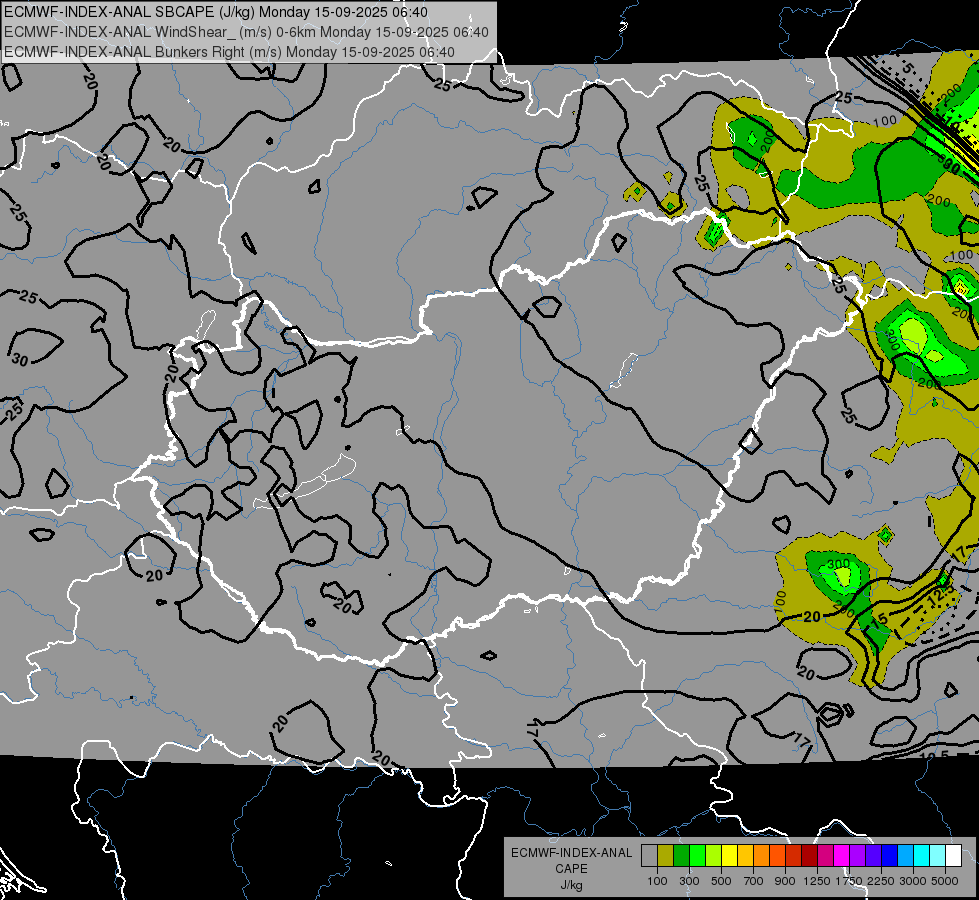Viewport: 979px width, 900px height.
Task: Click the 30 contour label on map
Action: pyautogui.click(x=20, y=360)
